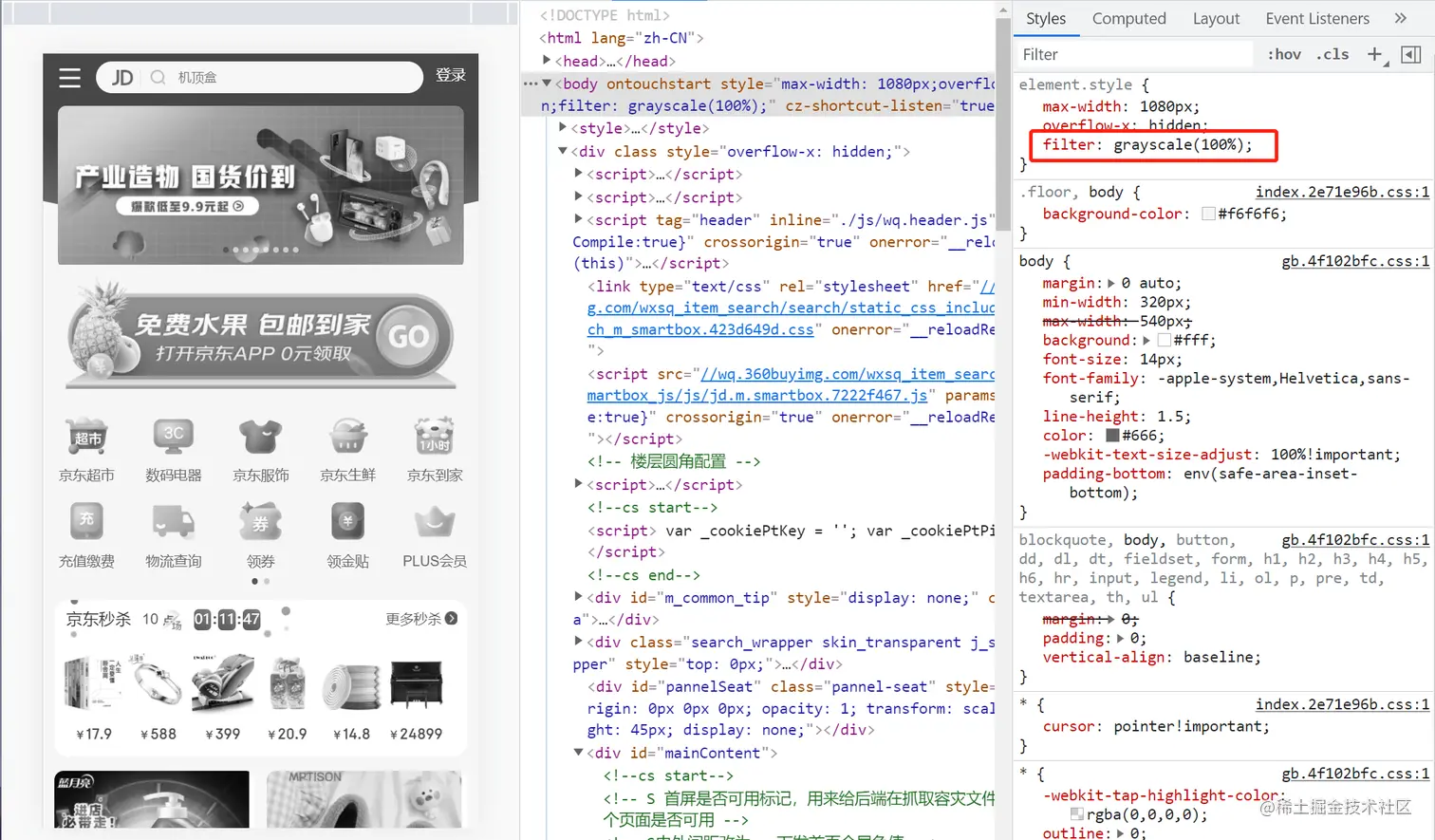Expand search_wrapper div node

coord(578,641)
